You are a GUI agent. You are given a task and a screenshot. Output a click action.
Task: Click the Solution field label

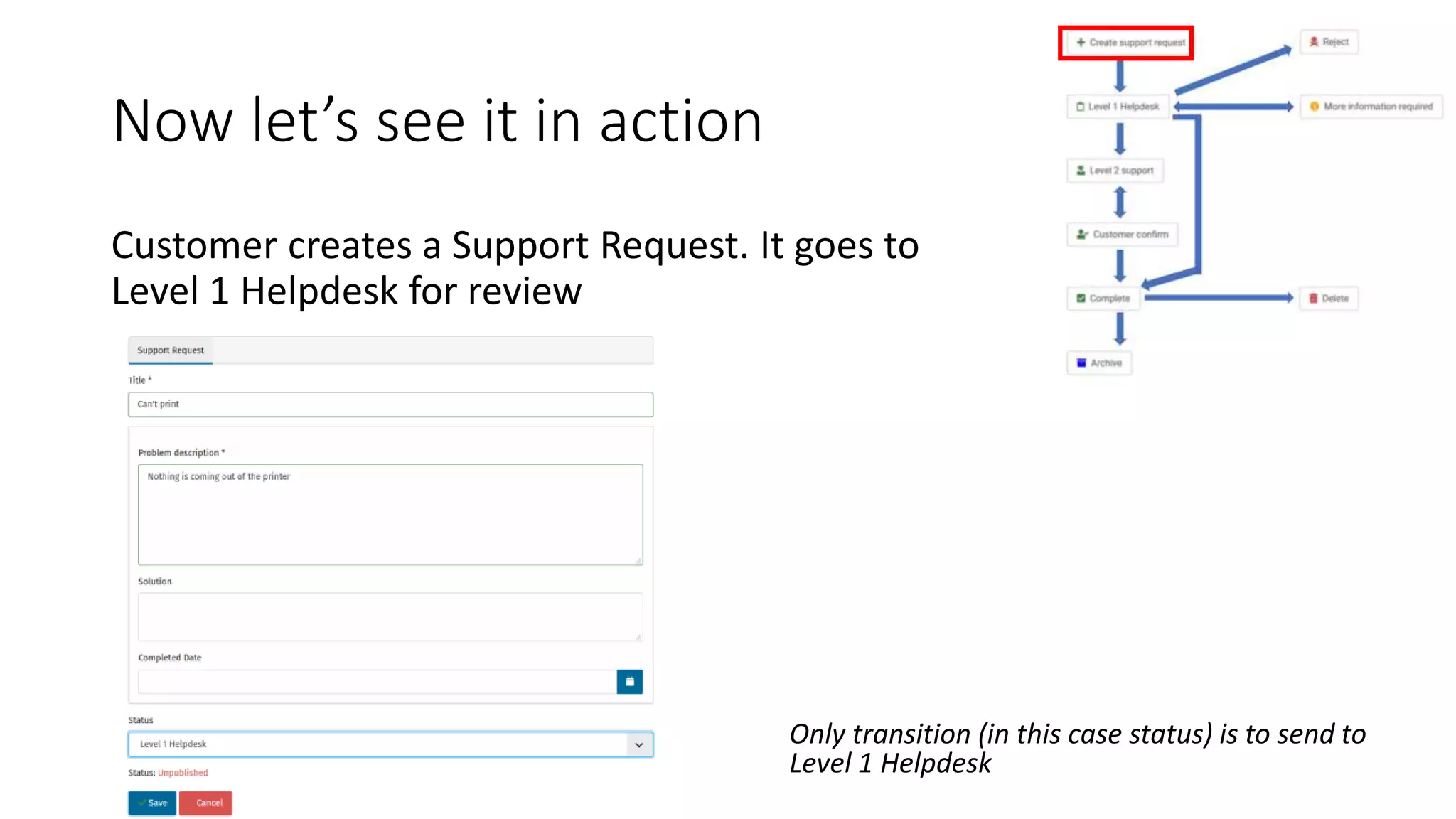[x=155, y=582]
